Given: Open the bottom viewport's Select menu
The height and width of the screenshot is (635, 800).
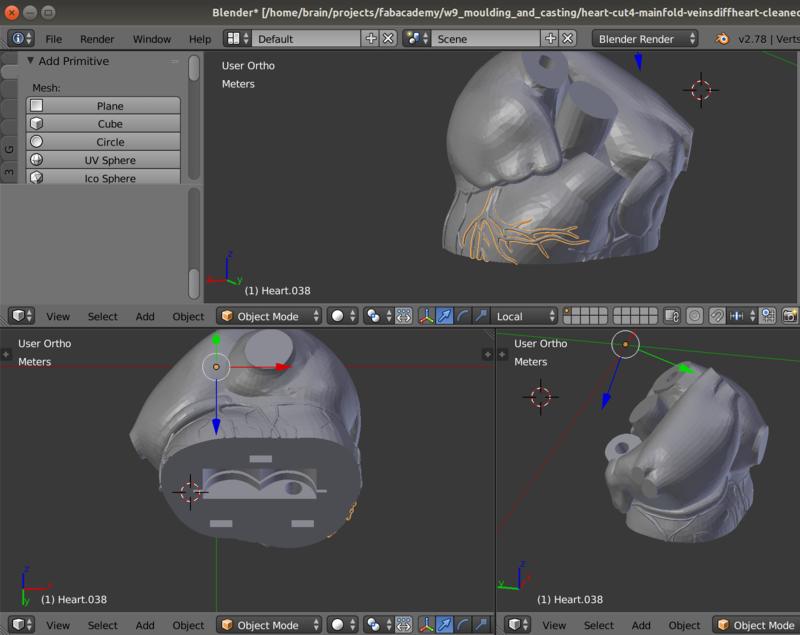Looking at the screenshot, I should (103, 624).
